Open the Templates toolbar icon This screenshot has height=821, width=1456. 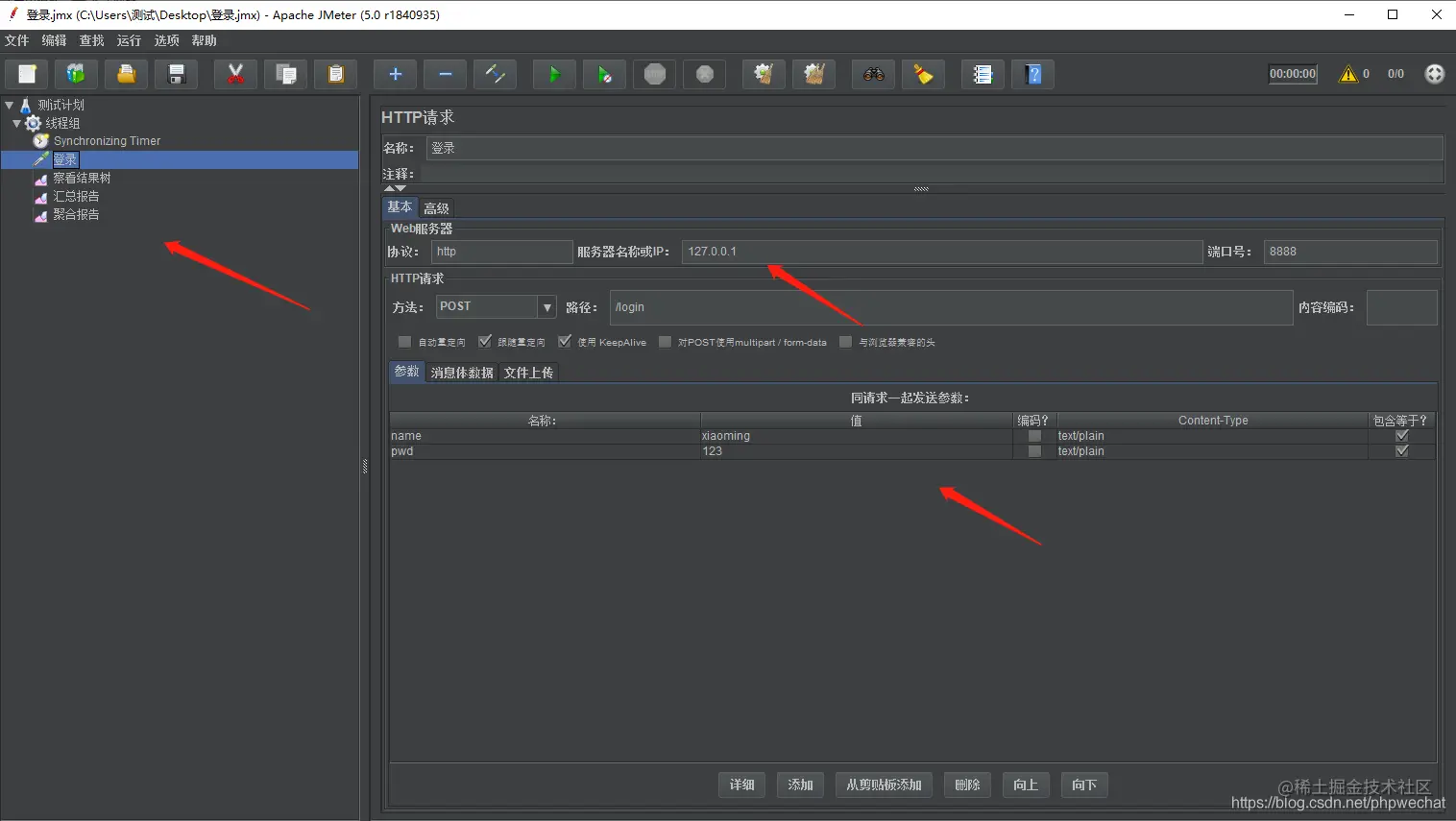(x=76, y=74)
